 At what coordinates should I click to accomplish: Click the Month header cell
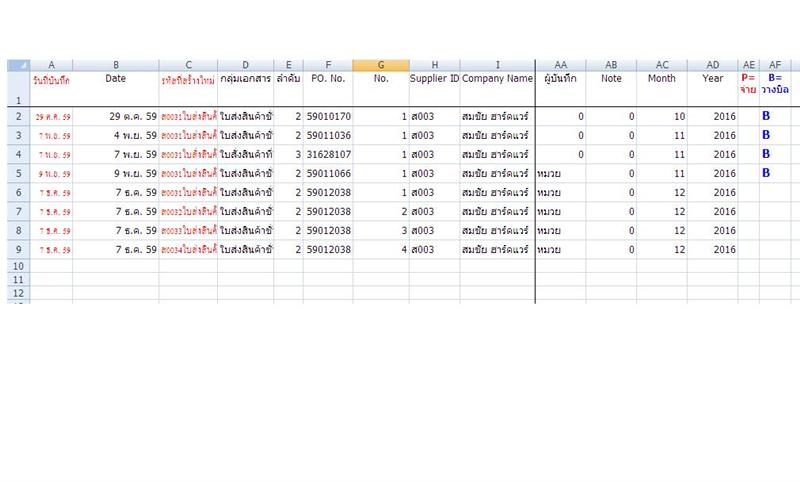click(661, 78)
